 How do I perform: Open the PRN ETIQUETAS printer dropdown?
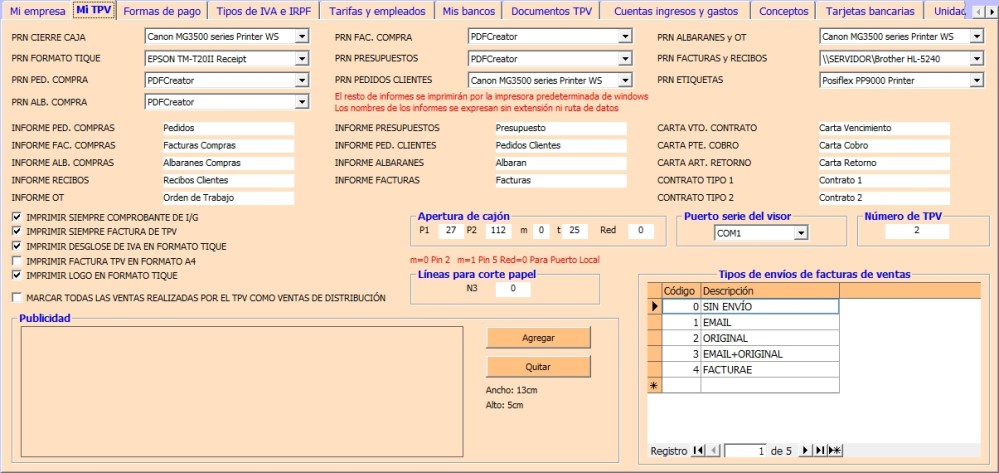tap(976, 80)
